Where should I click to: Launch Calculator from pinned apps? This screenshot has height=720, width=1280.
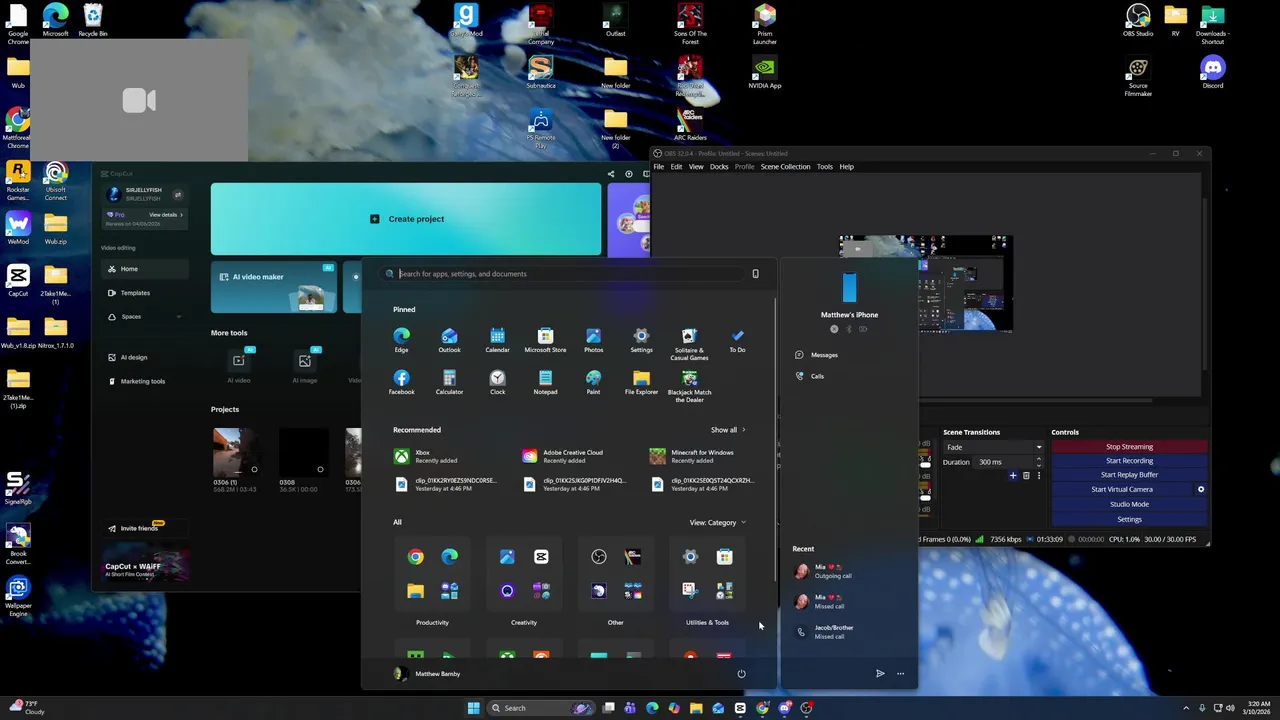click(449, 382)
